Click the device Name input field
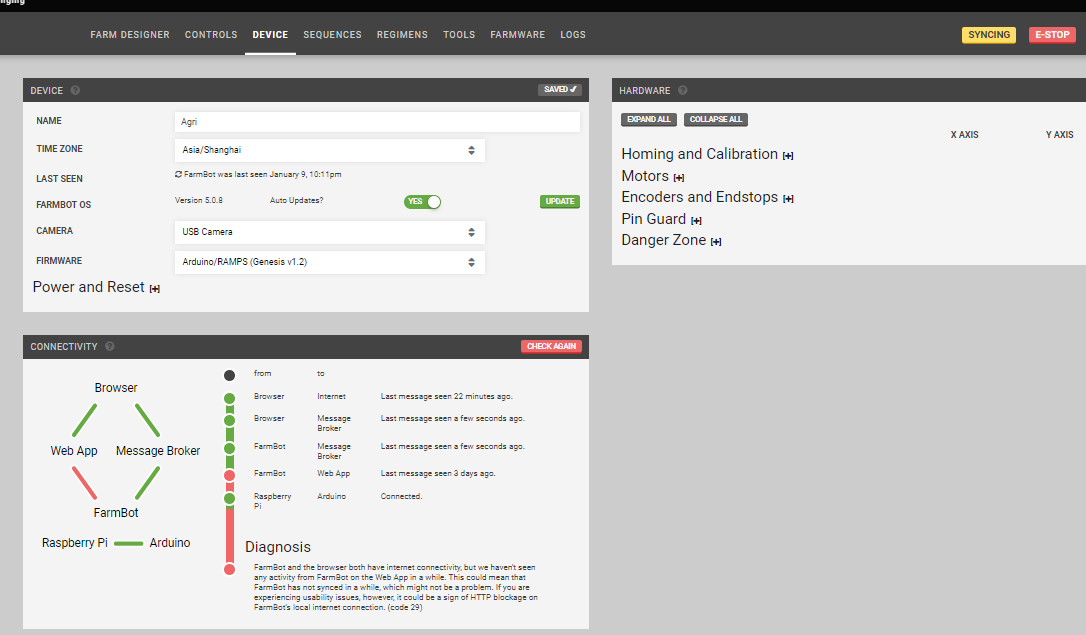This screenshot has height=635, width=1086. (376, 121)
